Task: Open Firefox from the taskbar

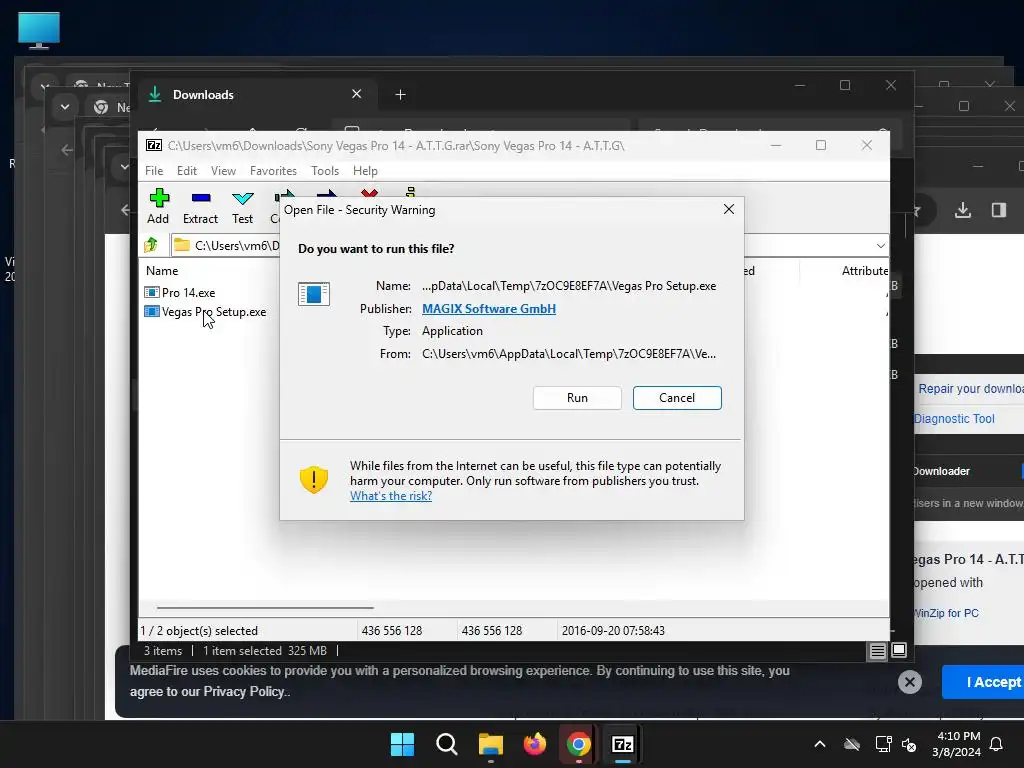Action: [535, 744]
